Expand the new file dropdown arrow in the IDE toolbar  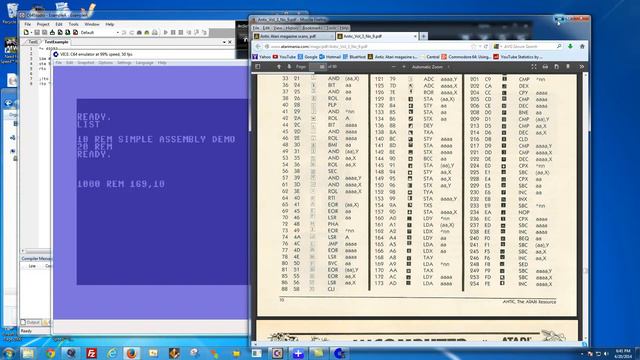click(31, 32)
